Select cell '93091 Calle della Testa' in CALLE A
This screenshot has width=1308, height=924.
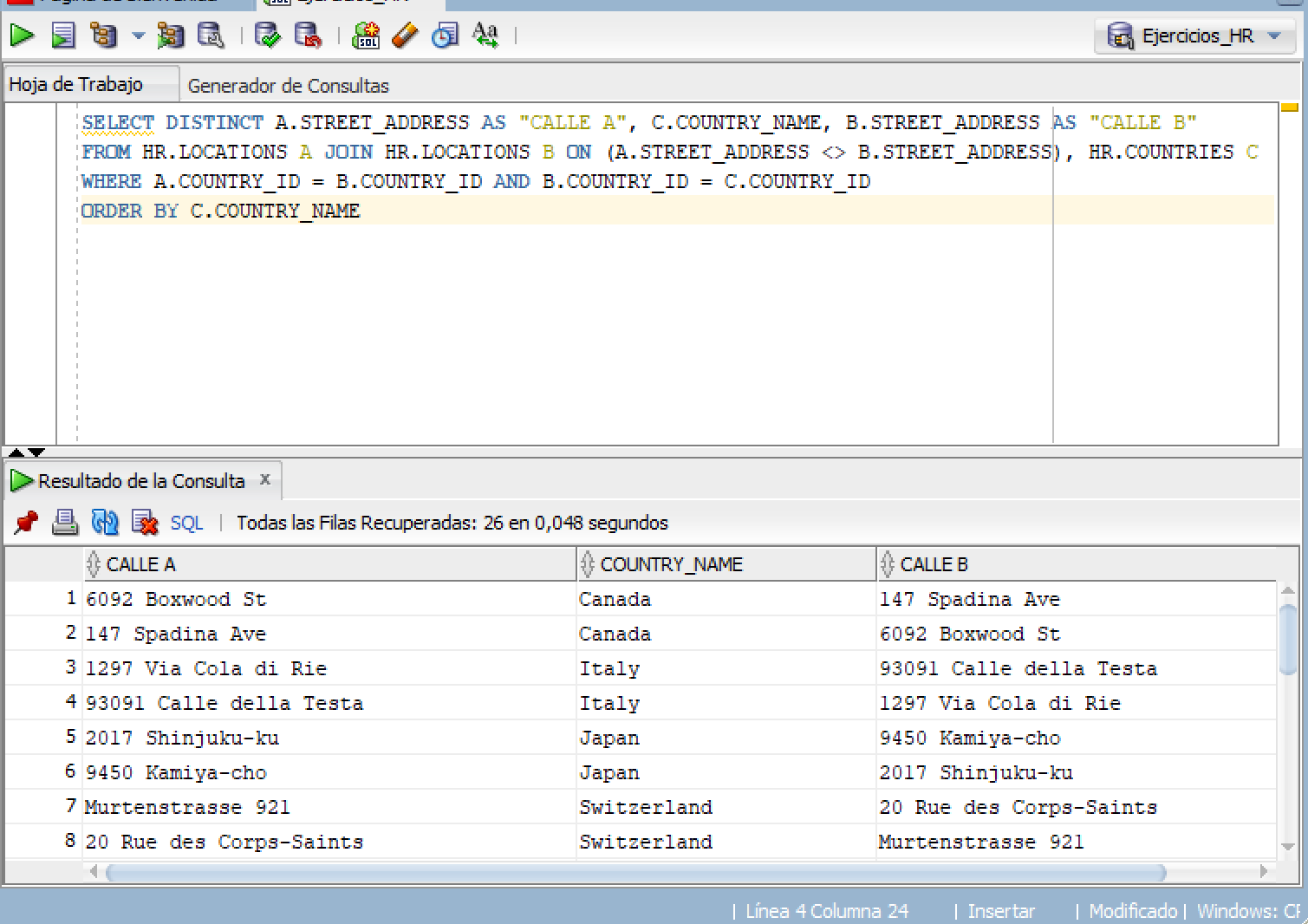click(x=329, y=703)
